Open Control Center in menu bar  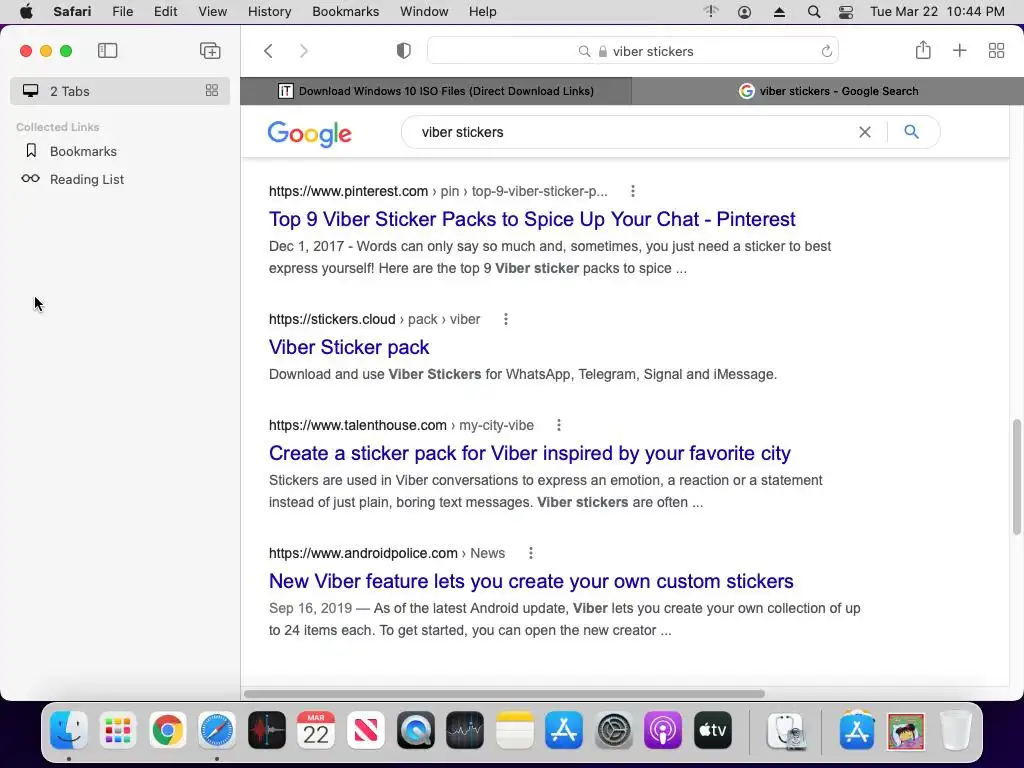click(846, 12)
